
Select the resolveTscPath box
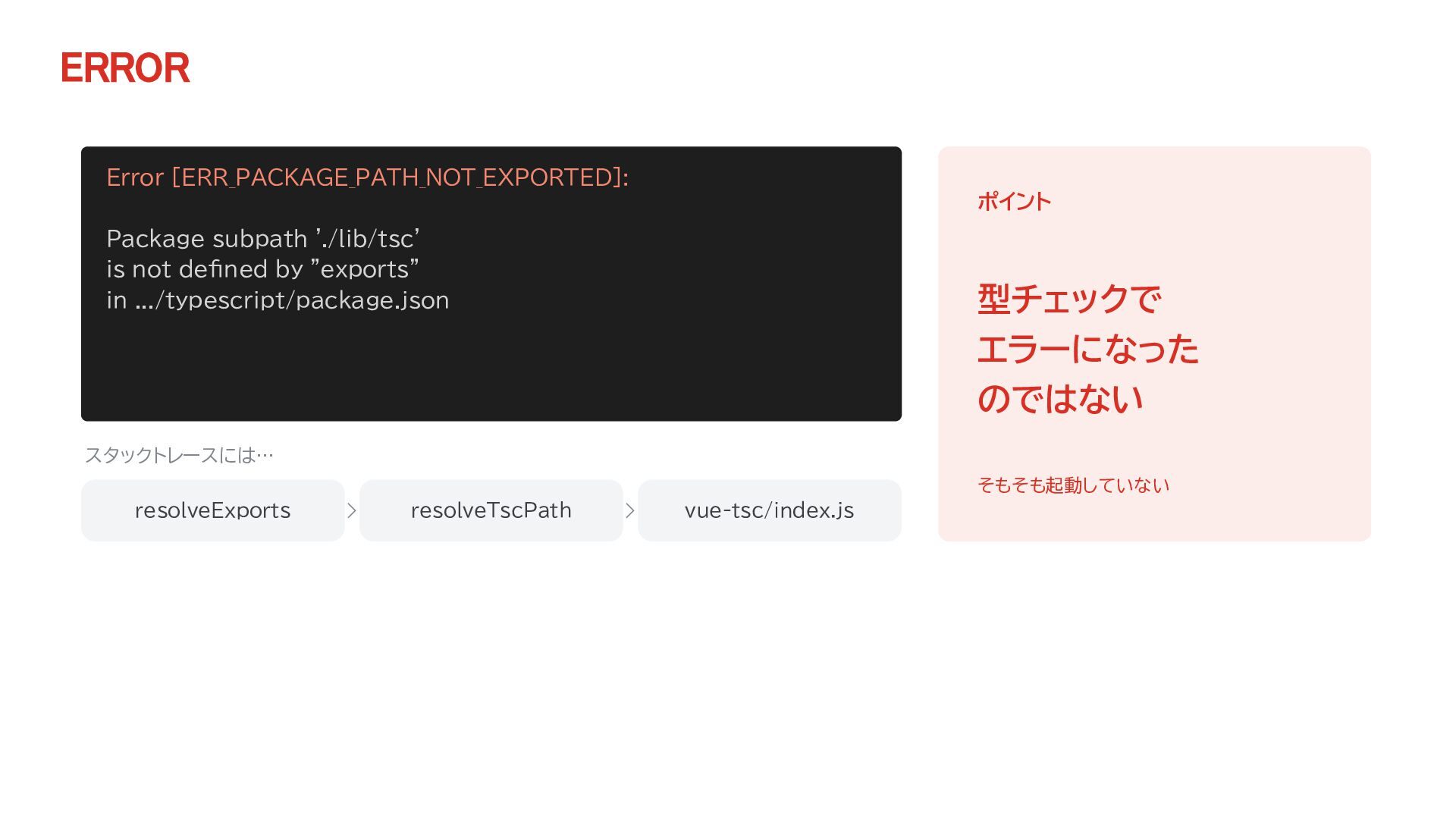[491, 510]
